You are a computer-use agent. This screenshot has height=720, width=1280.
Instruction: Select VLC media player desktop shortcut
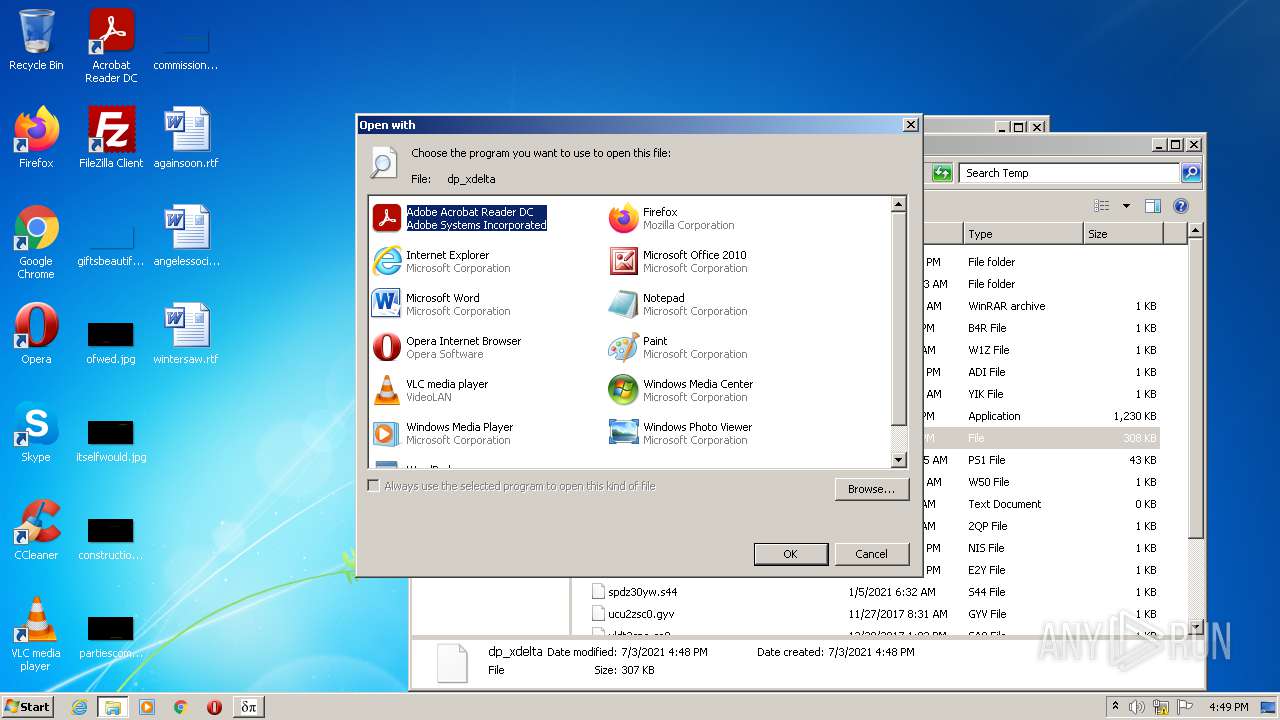point(36,634)
